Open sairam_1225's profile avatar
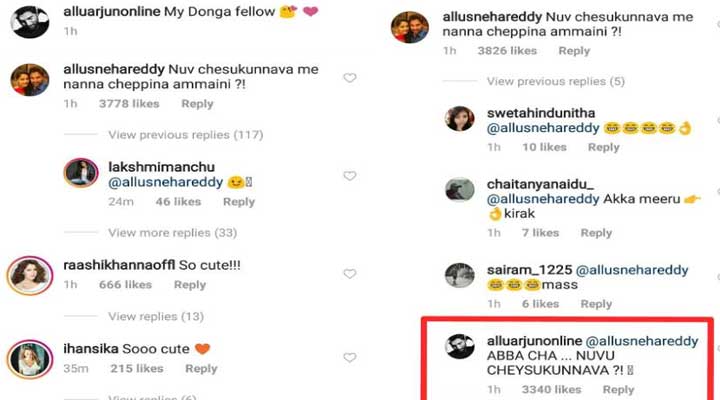Screen dimensions: 720x400 tap(460, 275)
